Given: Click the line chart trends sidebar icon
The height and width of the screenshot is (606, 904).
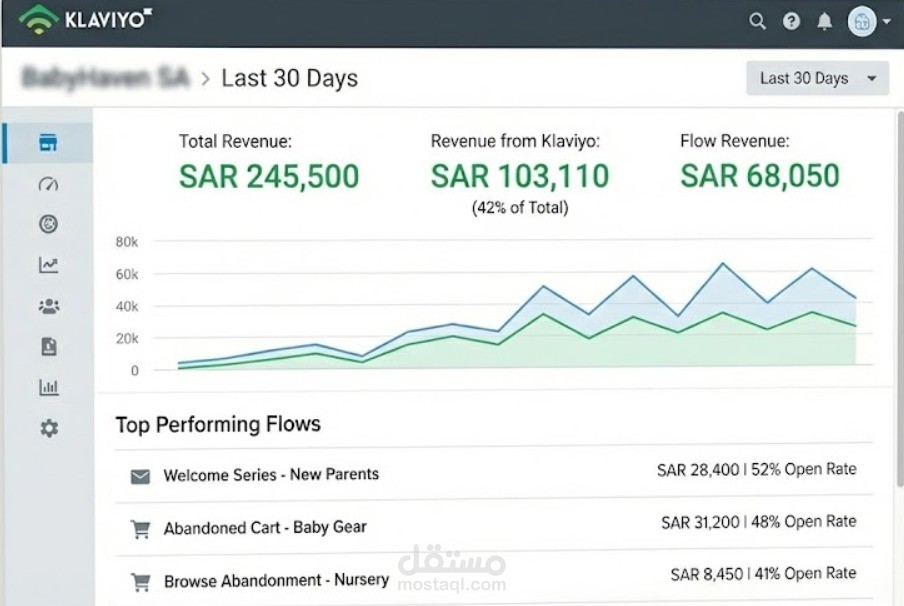Looking at the screenshot, I should 48,265.
